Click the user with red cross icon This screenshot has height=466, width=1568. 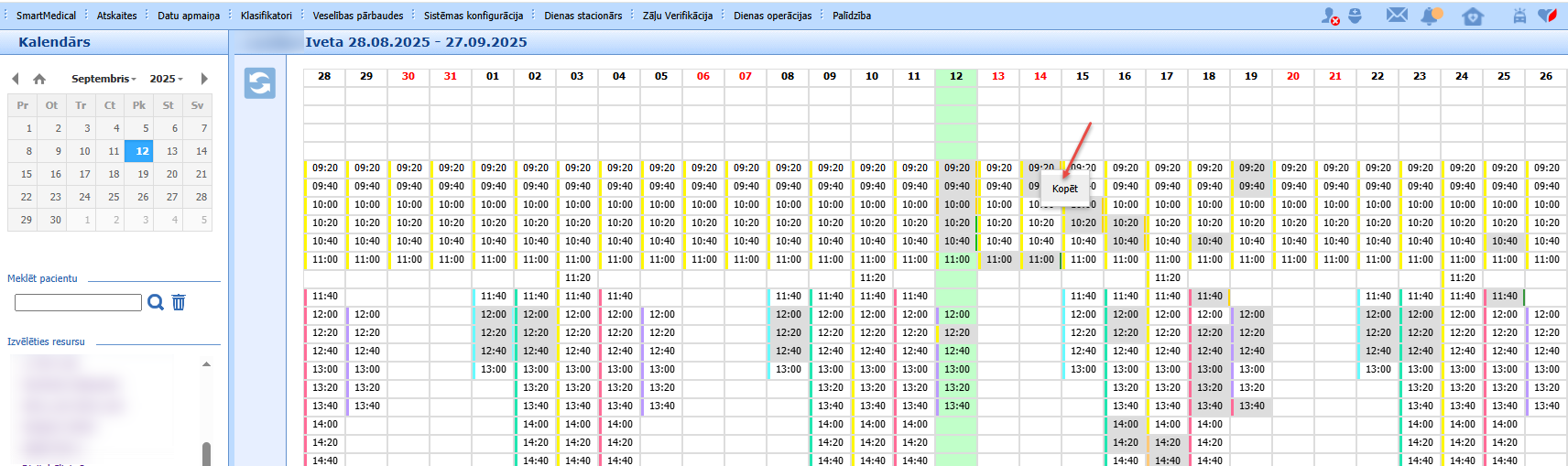tap(1330, 16)
